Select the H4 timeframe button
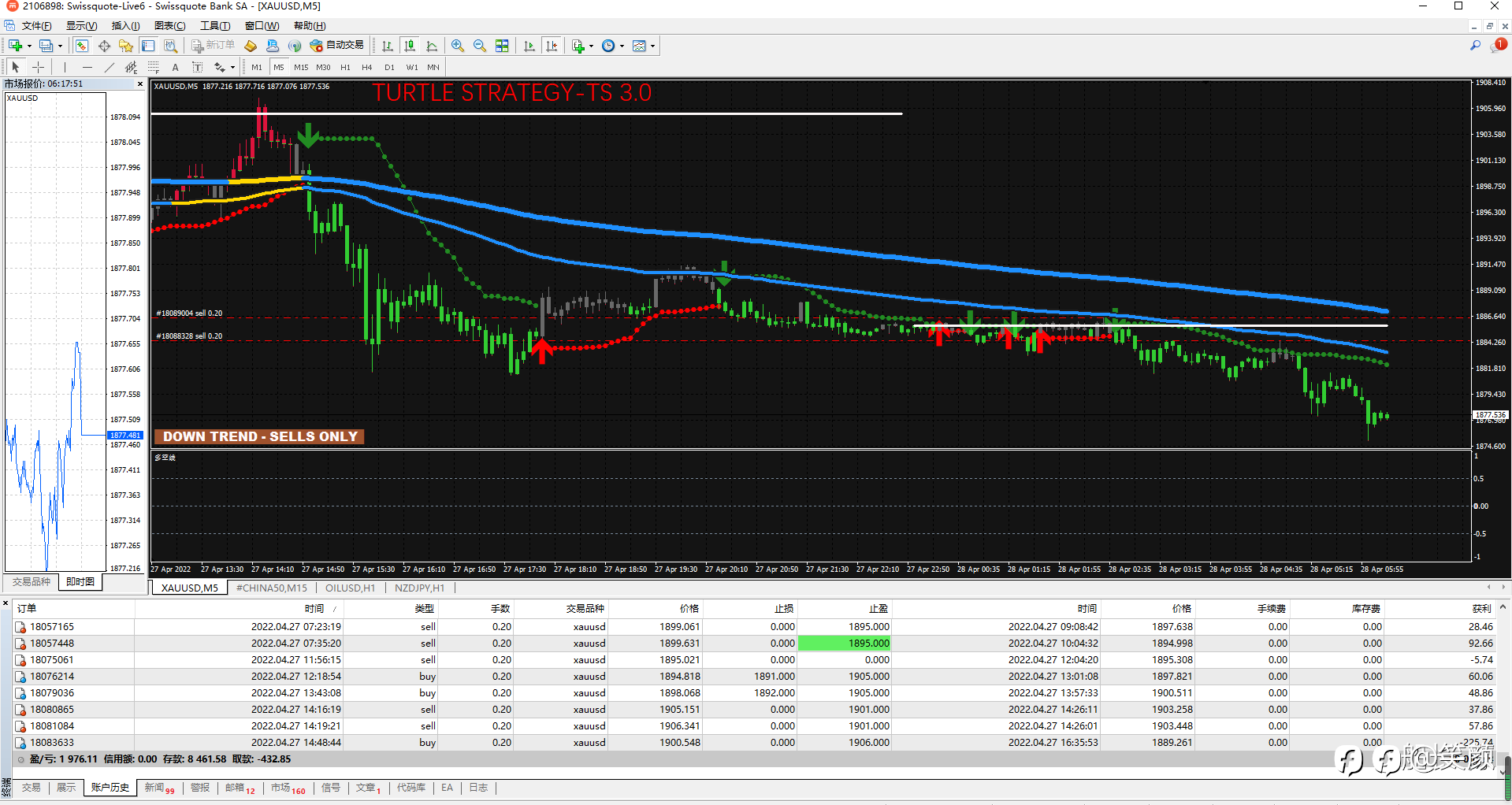 pyautogui.click(x=366, y=67)
